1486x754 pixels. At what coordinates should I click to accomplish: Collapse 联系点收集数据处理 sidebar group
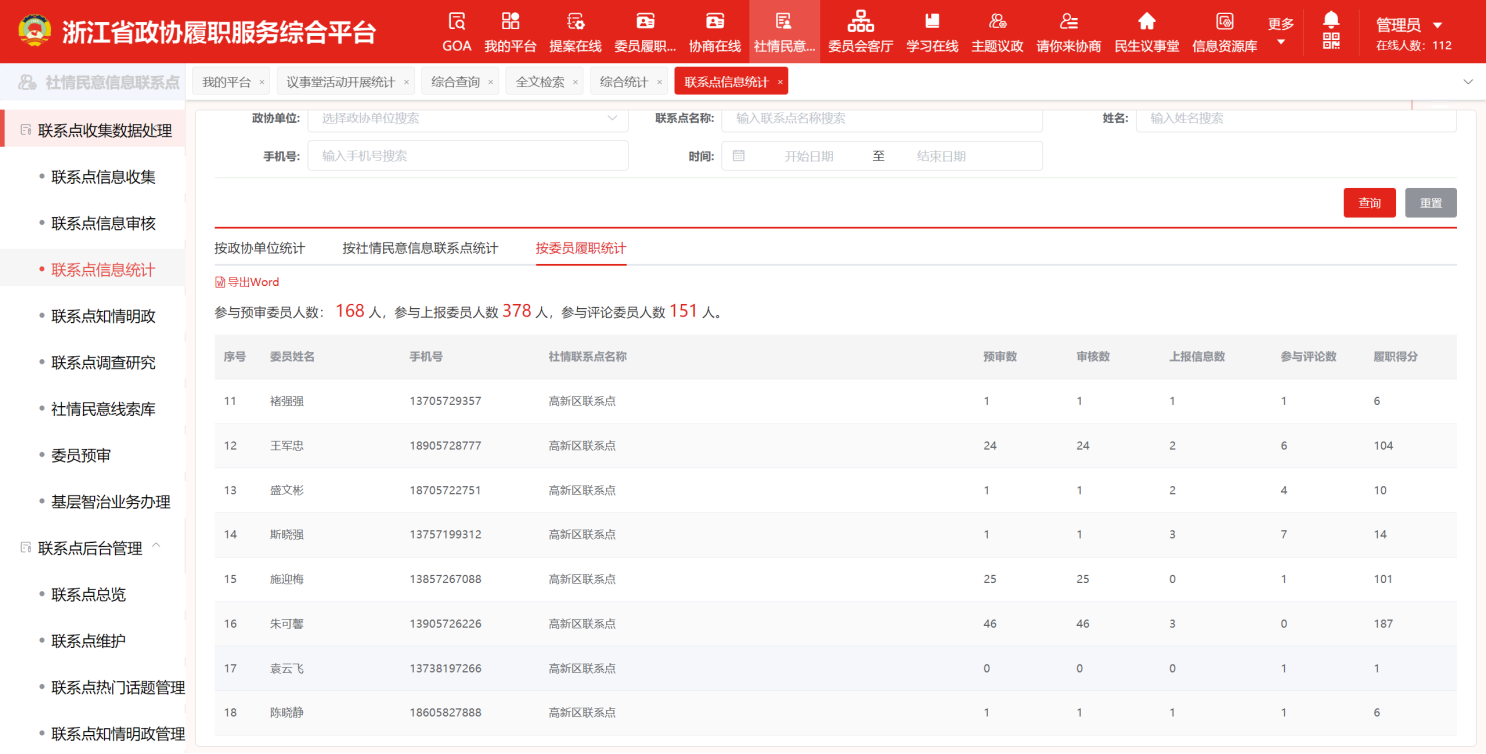coord(95,130)
